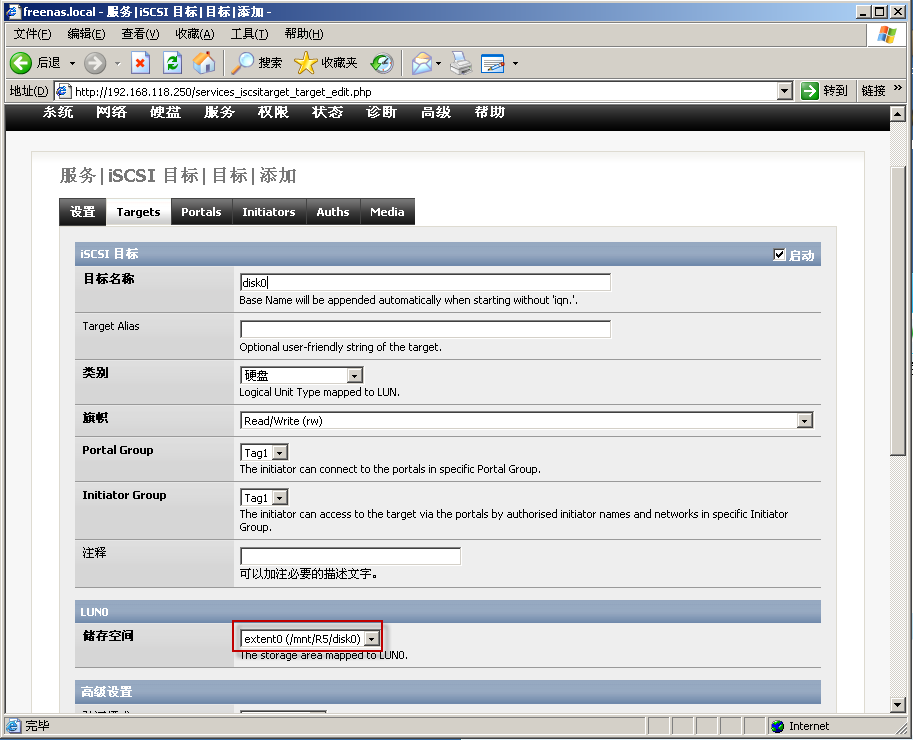Open the Portal Group Tag1 dropdown

264,452
